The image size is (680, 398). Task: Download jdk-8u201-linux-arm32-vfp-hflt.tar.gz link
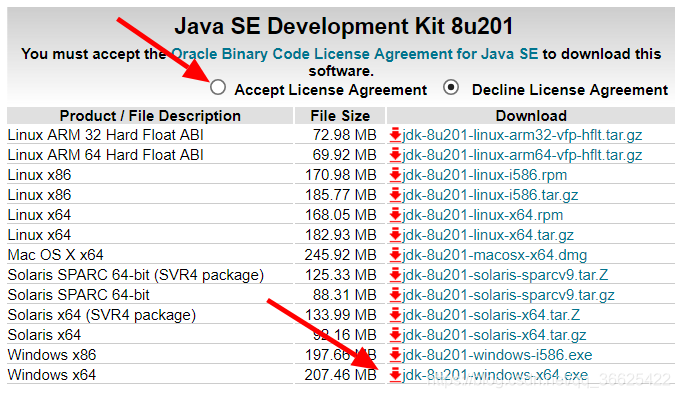[x=522, y=135]
